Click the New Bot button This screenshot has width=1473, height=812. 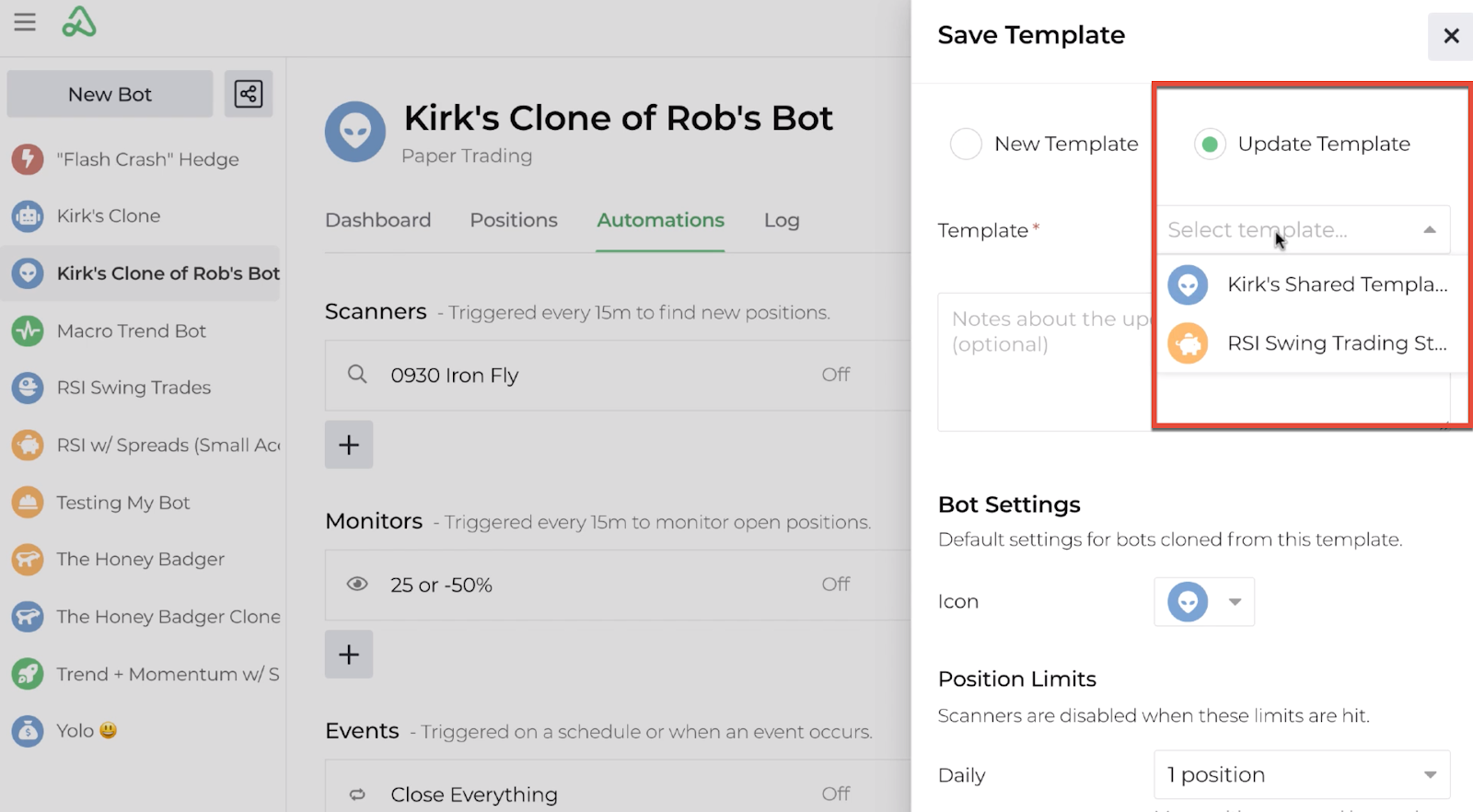tap(110, 94)
